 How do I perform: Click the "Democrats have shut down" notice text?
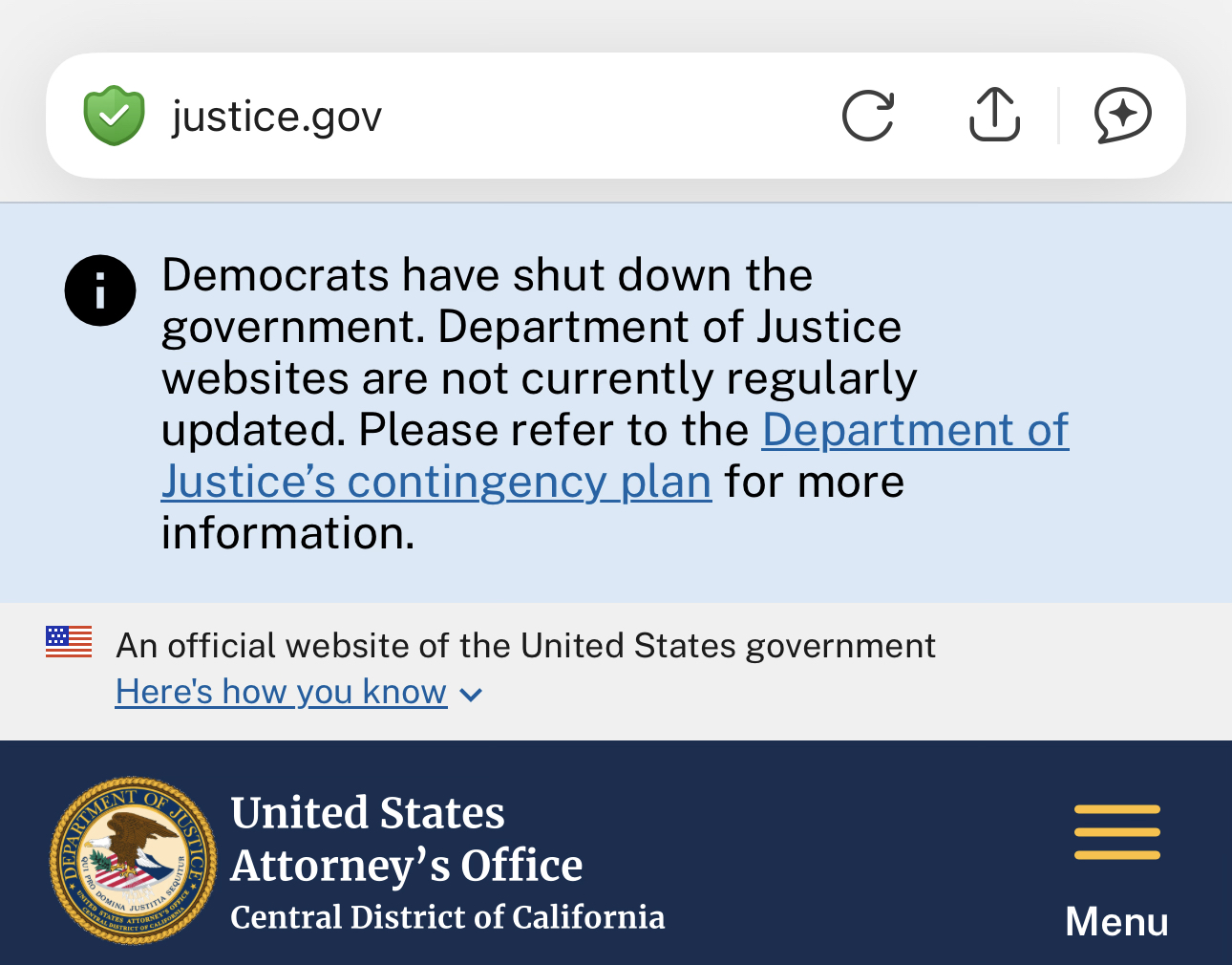pyautogui.click(x=487, y=275)
